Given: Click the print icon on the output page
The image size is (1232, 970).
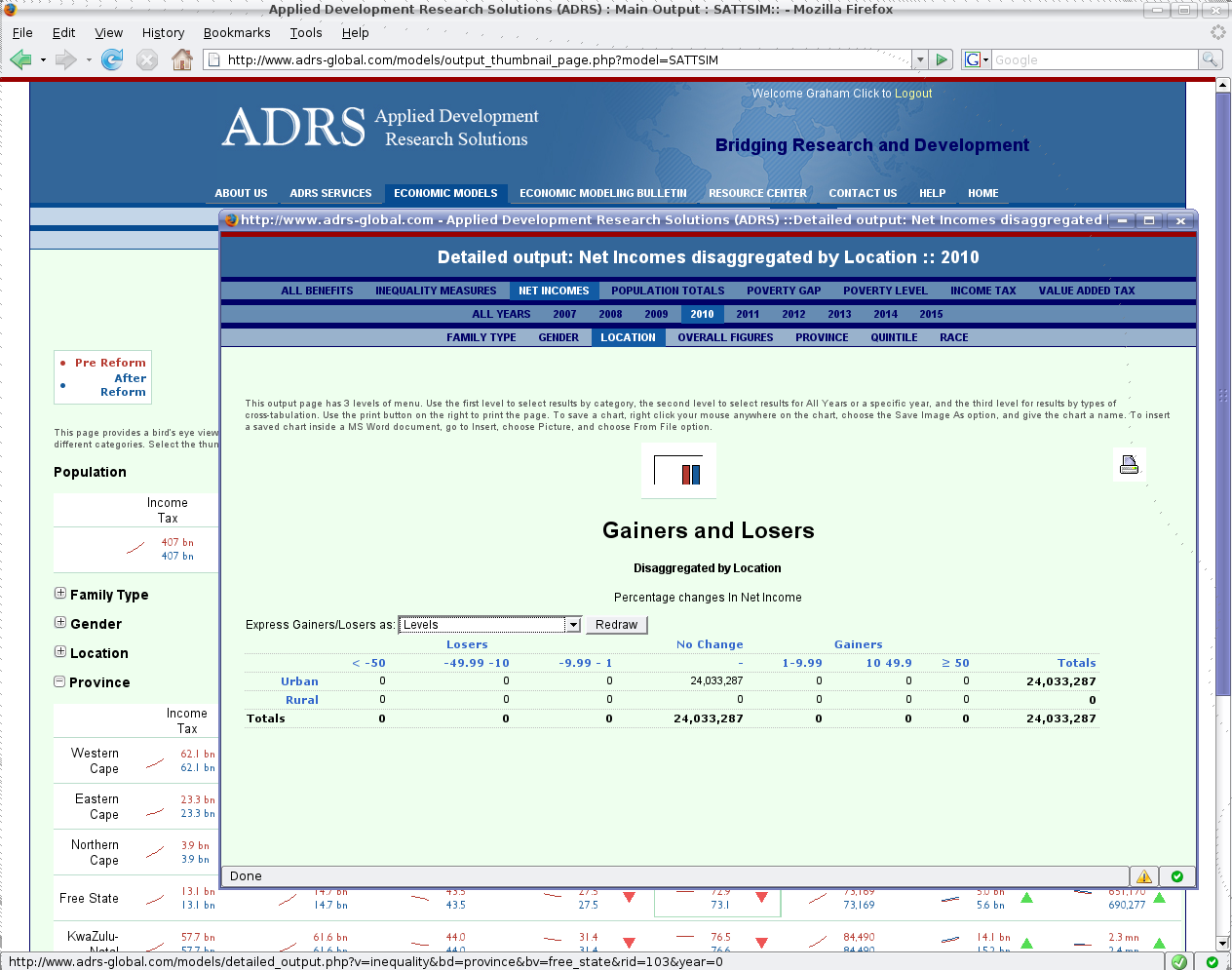Looking at the screenshot, I should pyautogui.click(x=1129, y=465).
